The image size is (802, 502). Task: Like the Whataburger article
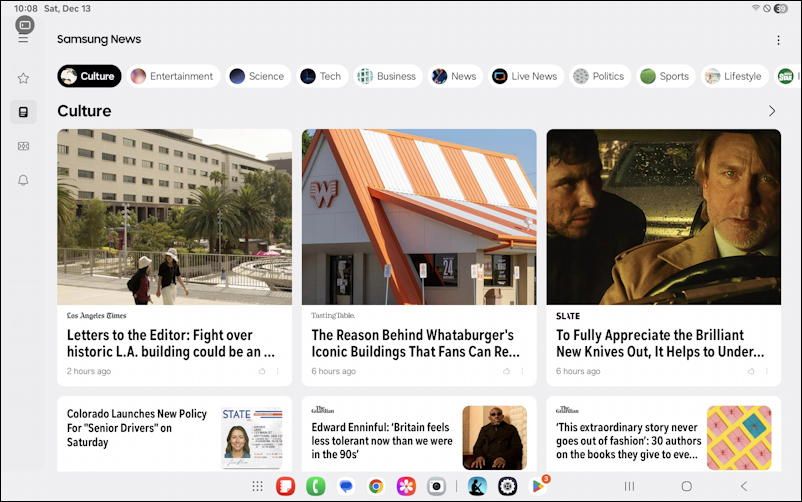click(x=506, y=371)
